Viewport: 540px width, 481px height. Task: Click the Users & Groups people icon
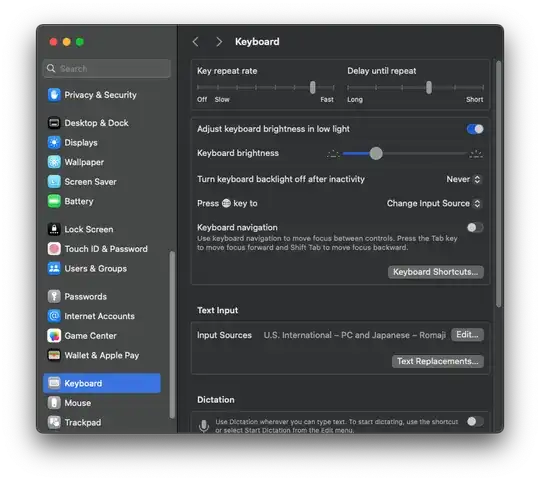point(54,269)
